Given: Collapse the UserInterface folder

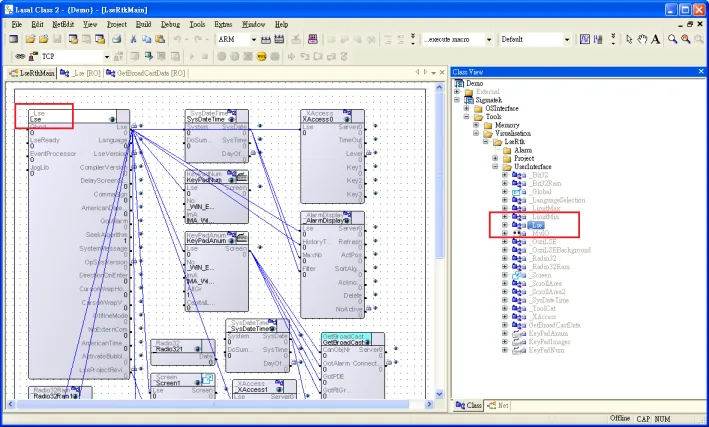Looking at the screenshot, I should pyautogui.click(x=495, y=166).
